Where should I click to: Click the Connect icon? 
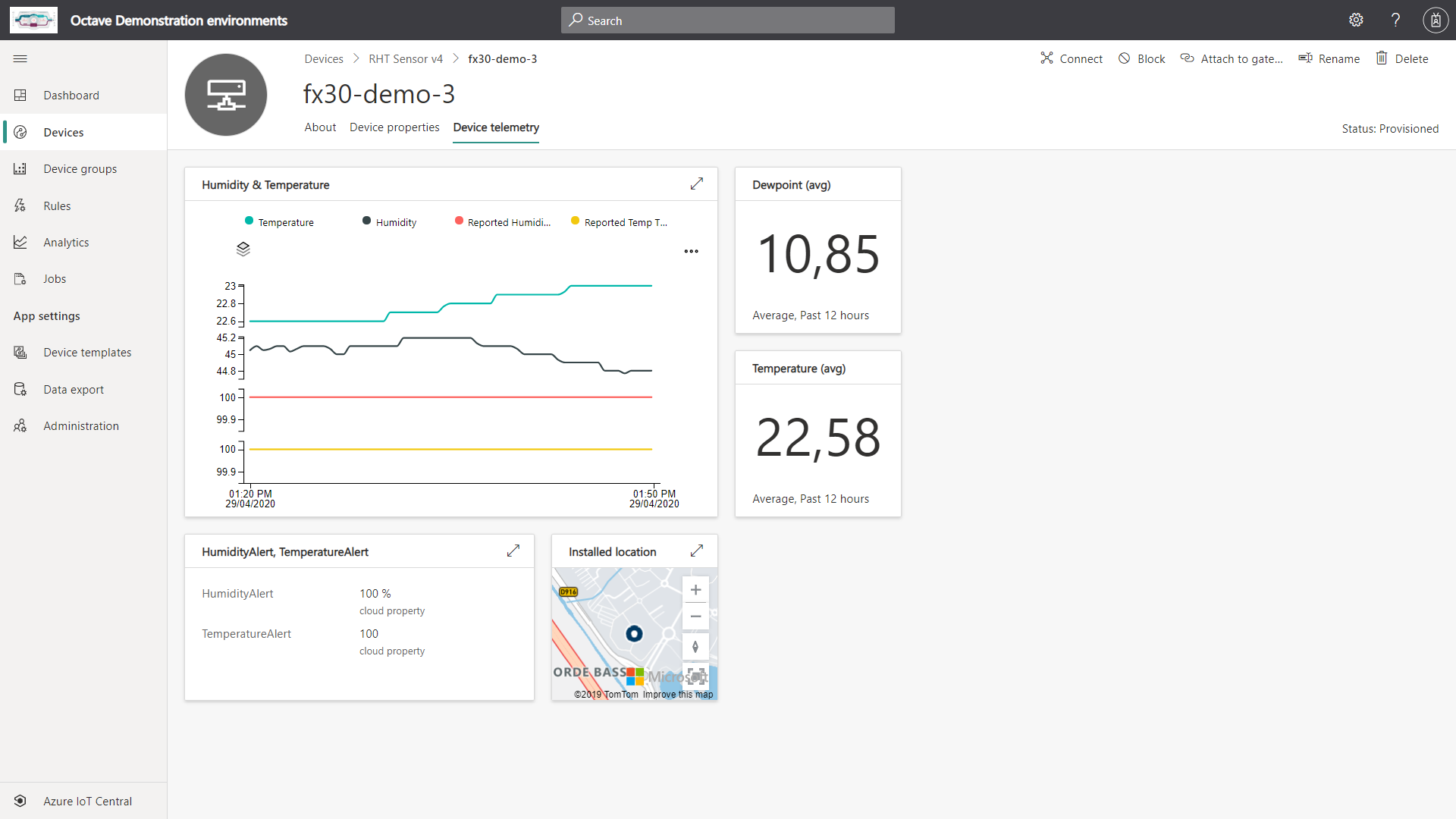[x=1046, y=58]
